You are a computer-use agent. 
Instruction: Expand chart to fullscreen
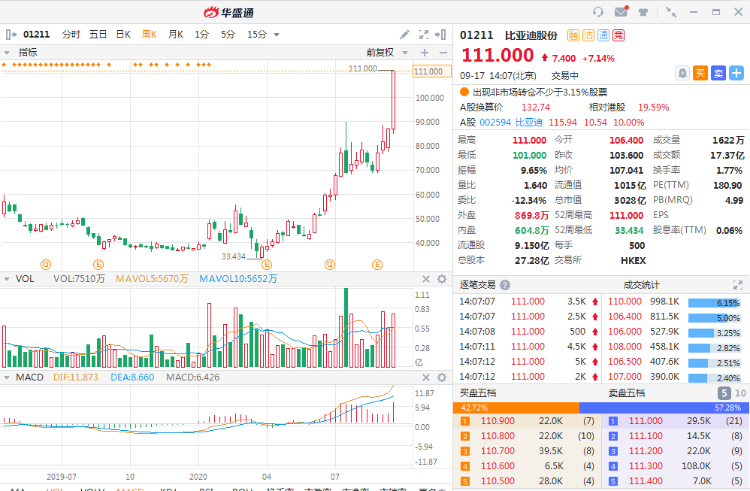point(423,34)
